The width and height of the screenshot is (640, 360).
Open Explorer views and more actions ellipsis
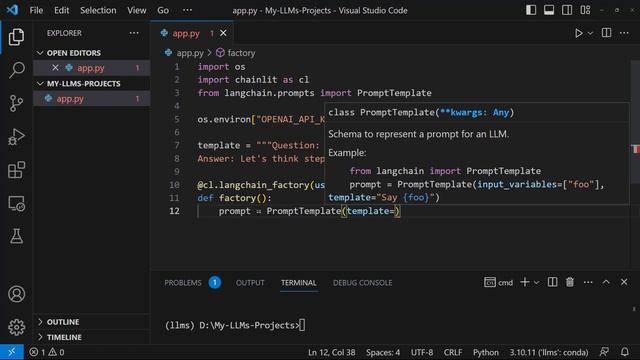point(134,33)
